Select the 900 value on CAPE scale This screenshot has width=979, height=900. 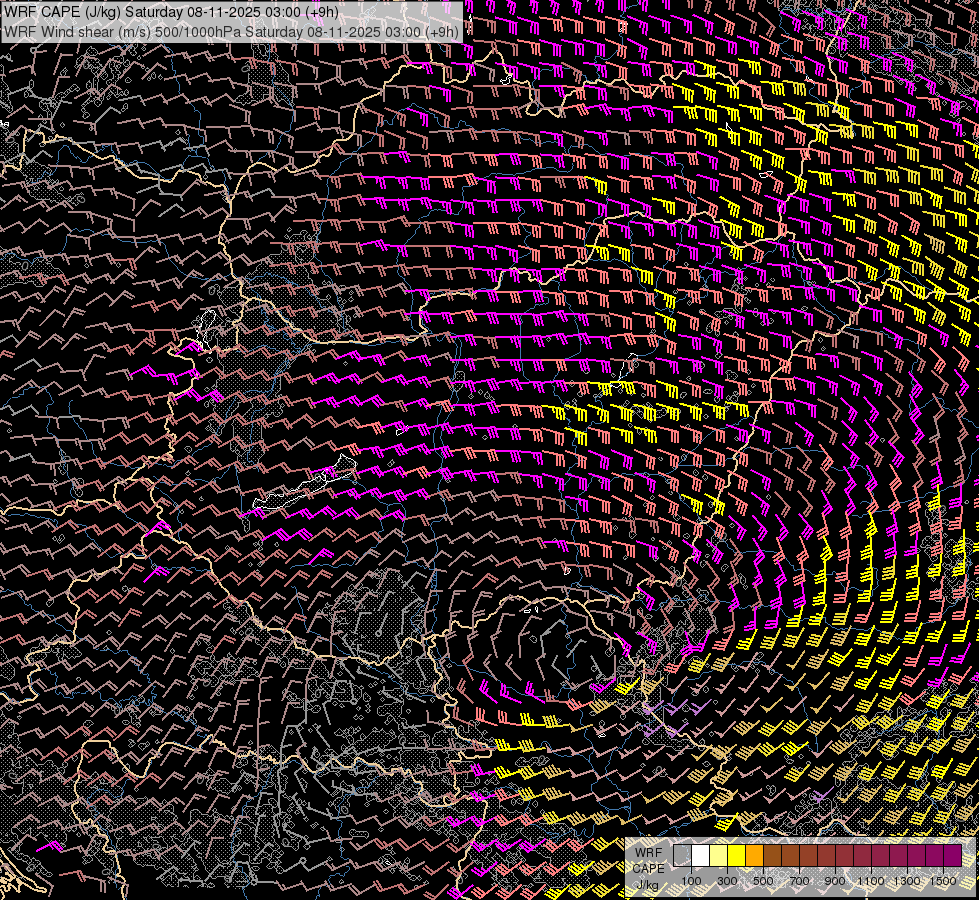tap(836, 881)
